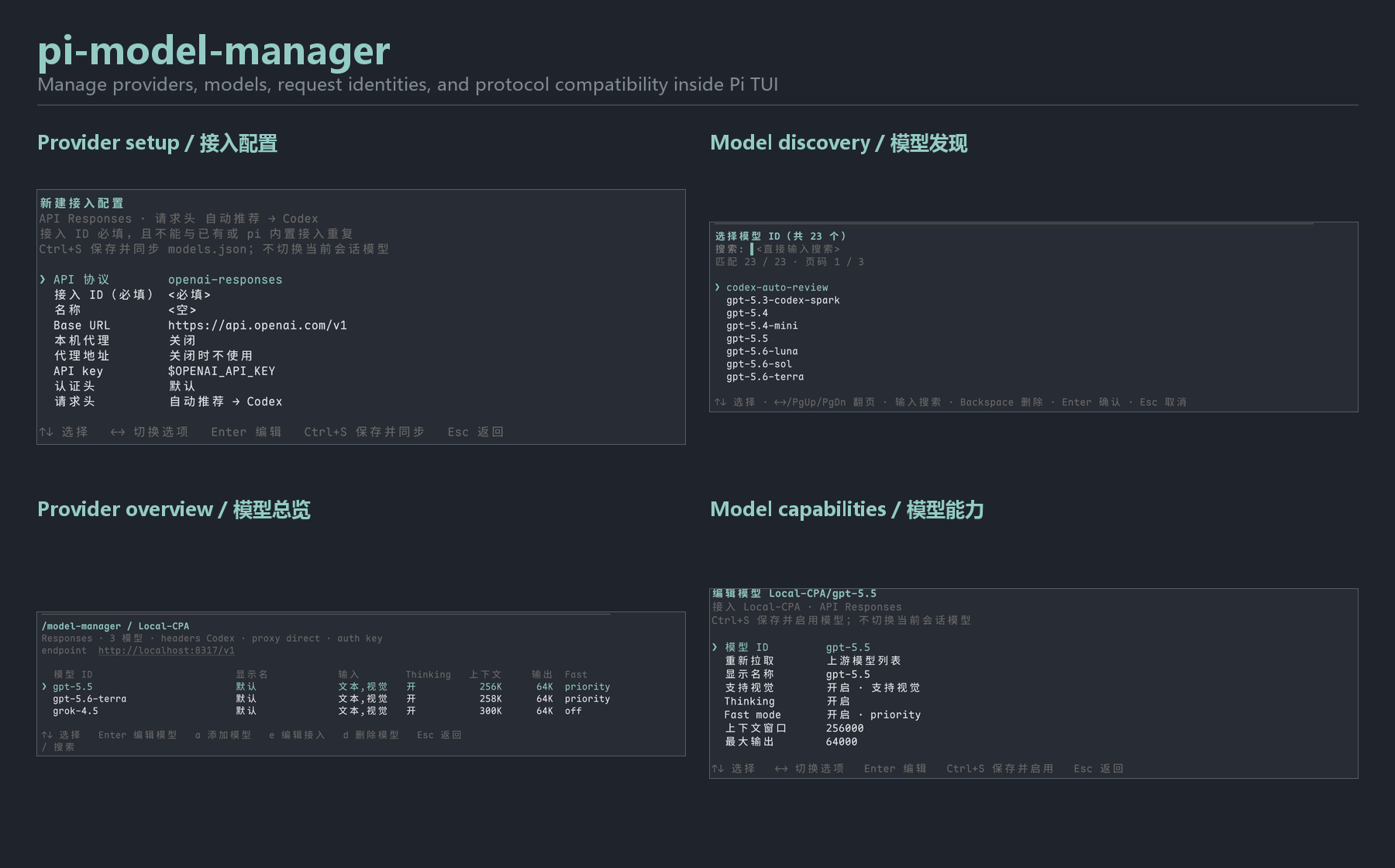This screenshot has width=1395, height=868.
Task: Click the pi-model-manager title
Action: point(214,51)
